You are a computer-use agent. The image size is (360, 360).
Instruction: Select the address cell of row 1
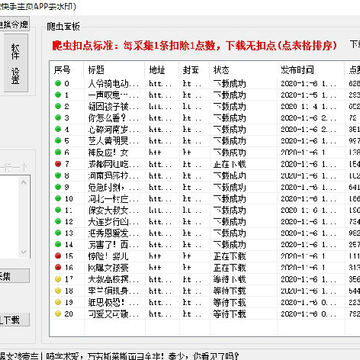[x=160, y=95]
